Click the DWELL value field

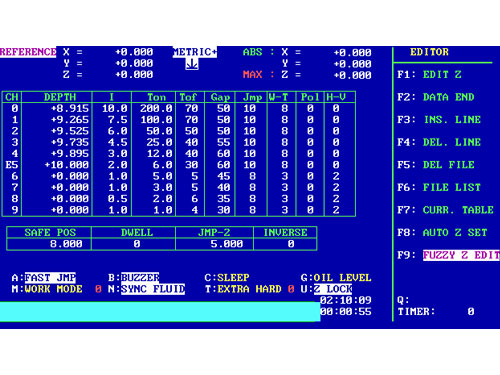133,244
